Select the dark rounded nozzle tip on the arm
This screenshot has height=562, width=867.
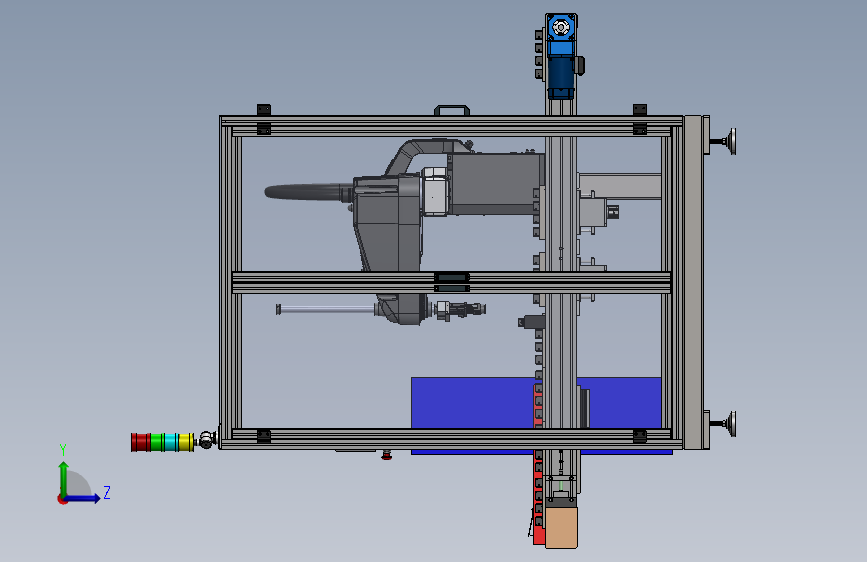[x=307, y=192]
